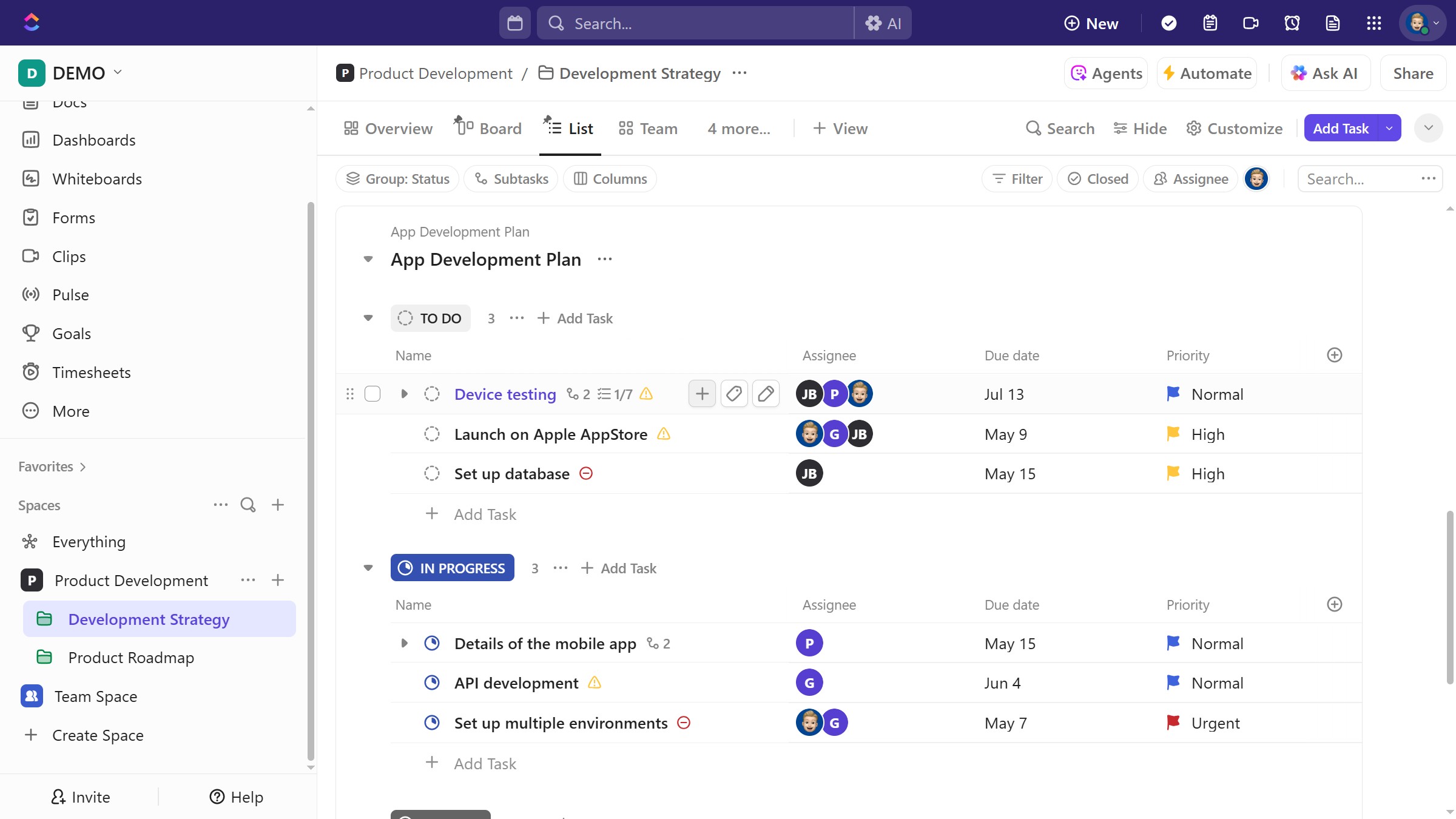Collapse the App Development Plan list

coord(368,259)
